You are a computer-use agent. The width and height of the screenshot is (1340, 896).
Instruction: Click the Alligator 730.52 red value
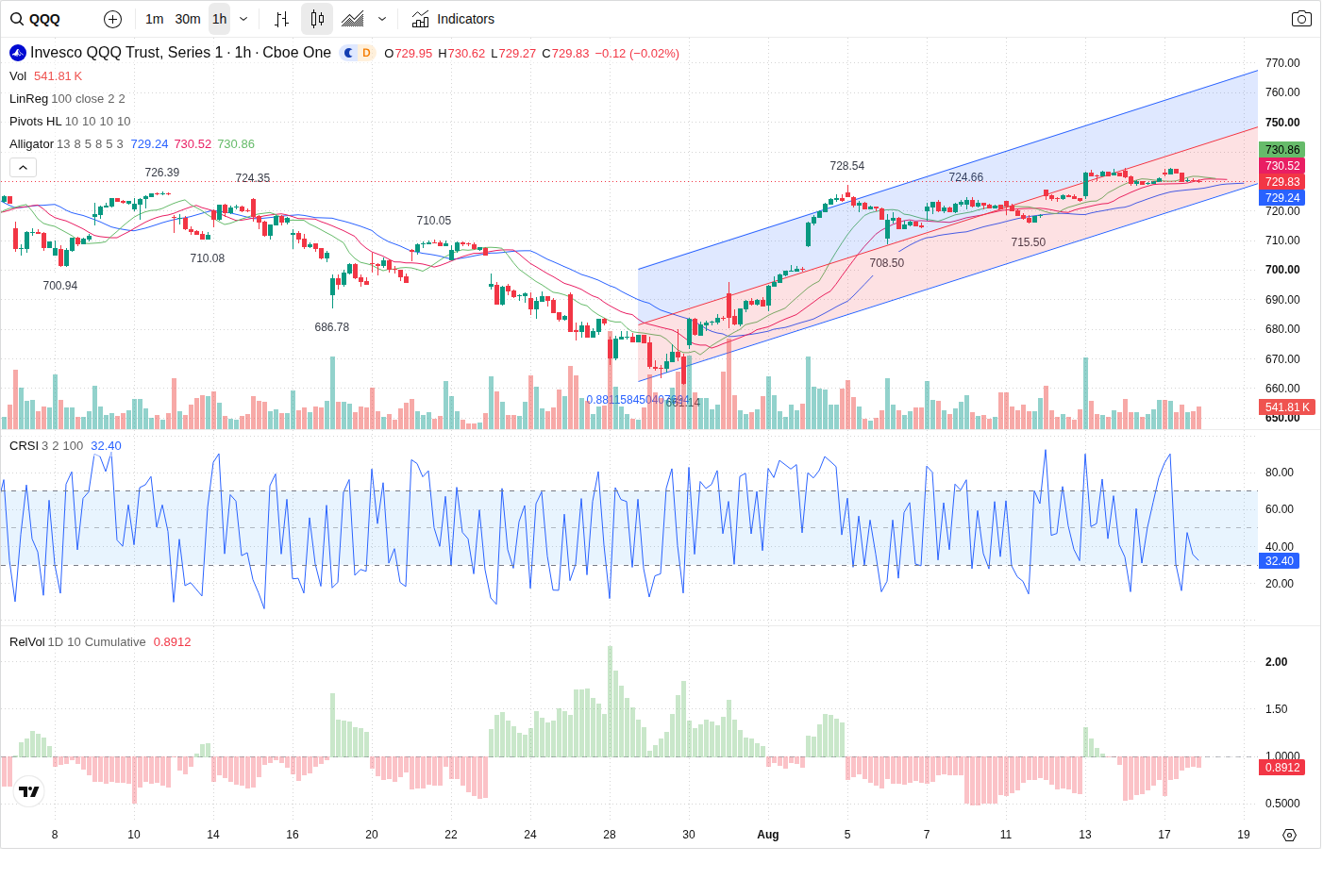[193, 144]
